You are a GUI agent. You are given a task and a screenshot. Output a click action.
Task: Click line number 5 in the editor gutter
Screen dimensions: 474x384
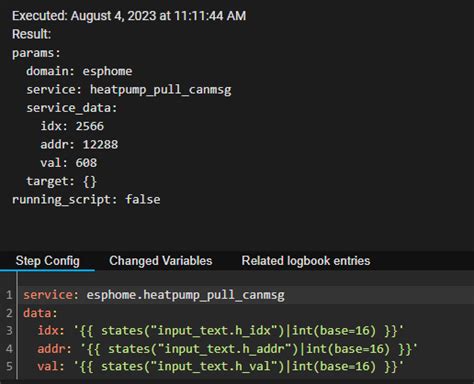[x=9, y=366]
